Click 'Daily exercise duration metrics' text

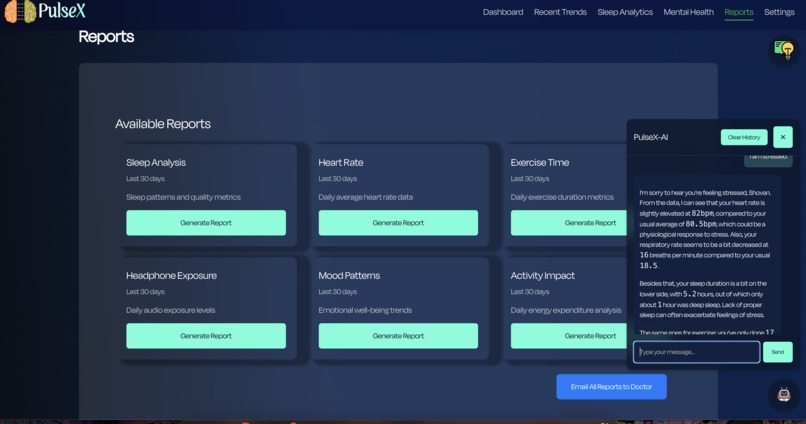[x=562, y=197]
